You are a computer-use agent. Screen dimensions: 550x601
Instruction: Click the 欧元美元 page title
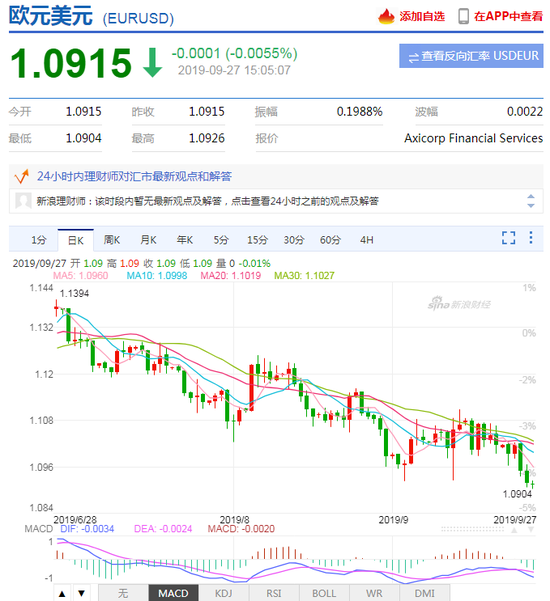pyautogui.click(x=51, y=16)
